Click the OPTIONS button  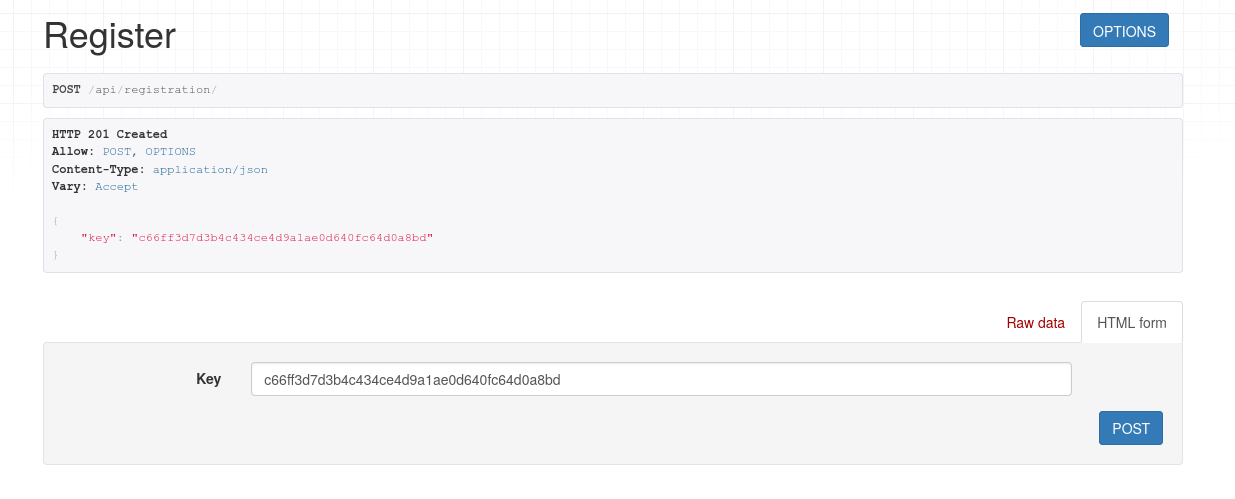click(x=1123, y=31)
